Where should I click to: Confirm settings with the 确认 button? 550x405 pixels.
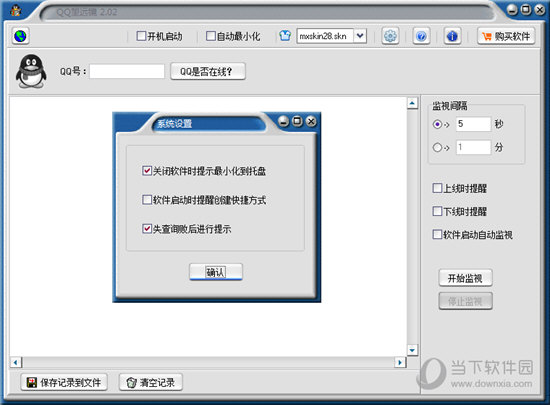point(216,272)
